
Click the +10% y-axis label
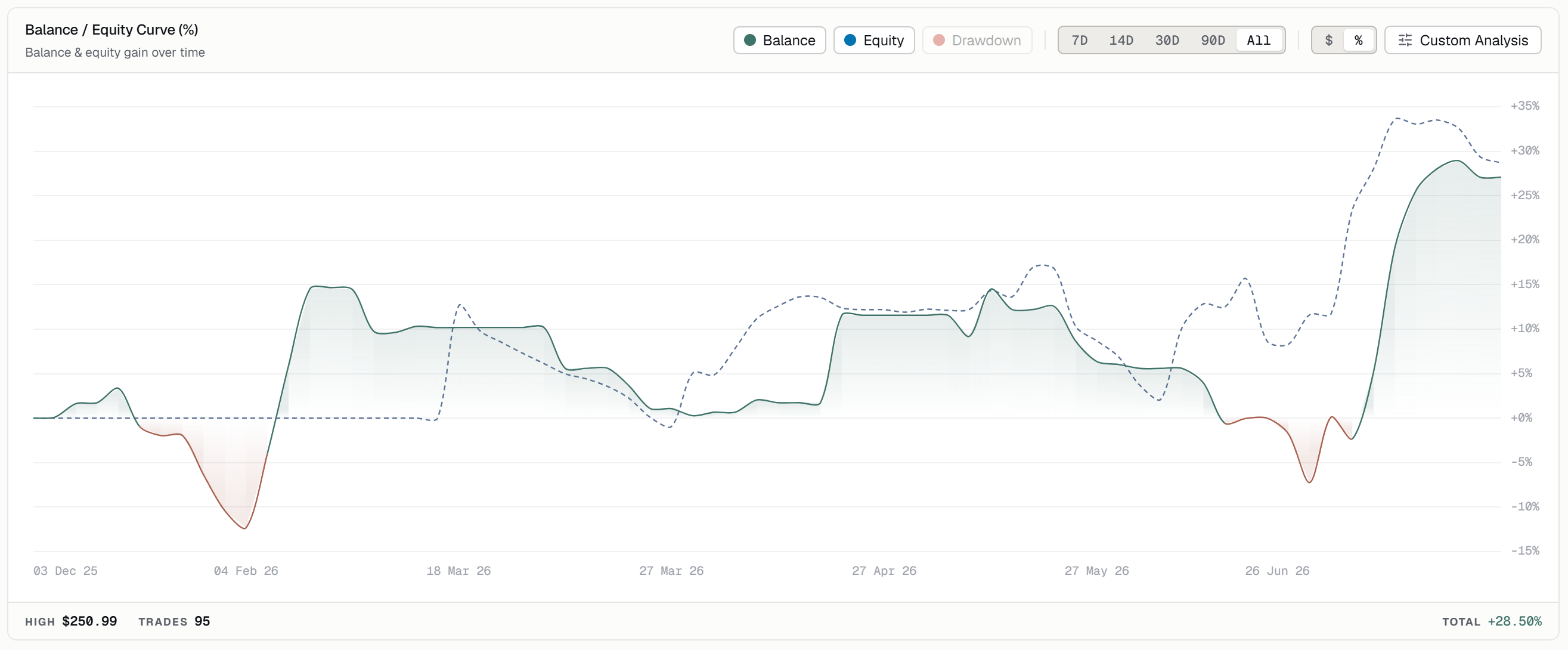(1525, 329)
